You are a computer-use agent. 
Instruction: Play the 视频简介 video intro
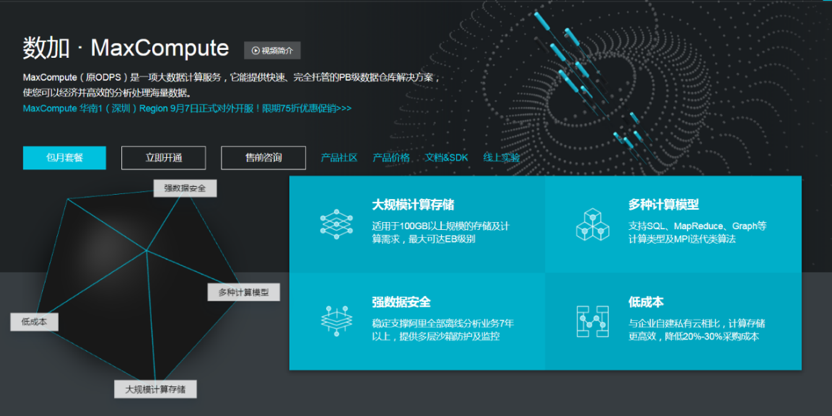click(272, 50)
